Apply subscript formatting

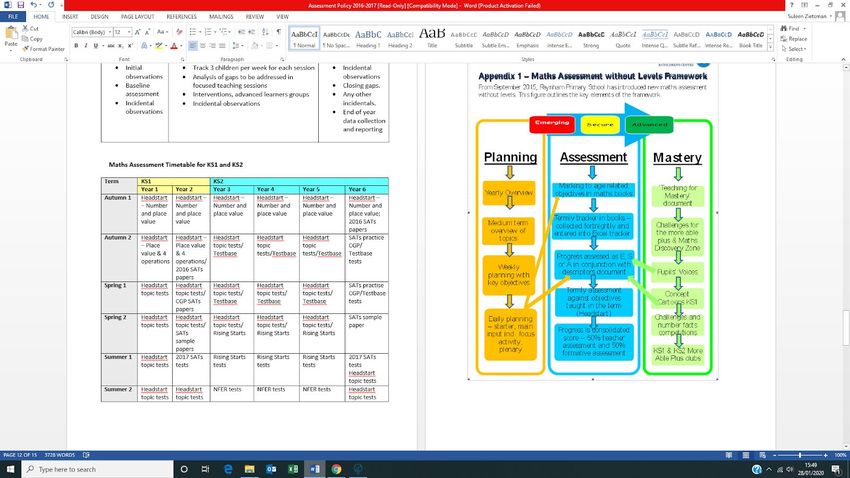point(121,46)
